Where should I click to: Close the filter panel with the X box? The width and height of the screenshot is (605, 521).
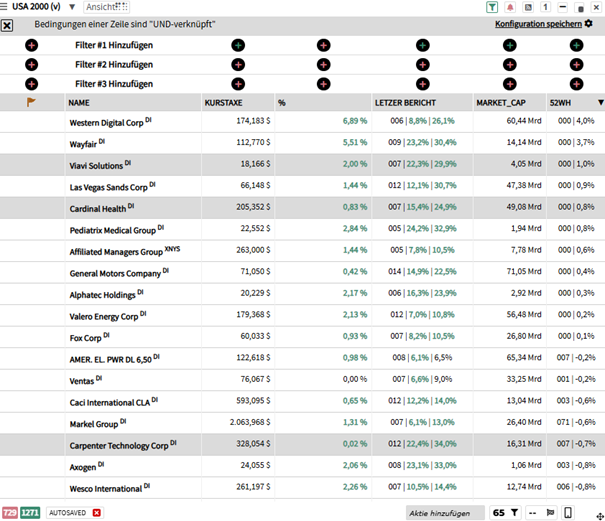8,24
